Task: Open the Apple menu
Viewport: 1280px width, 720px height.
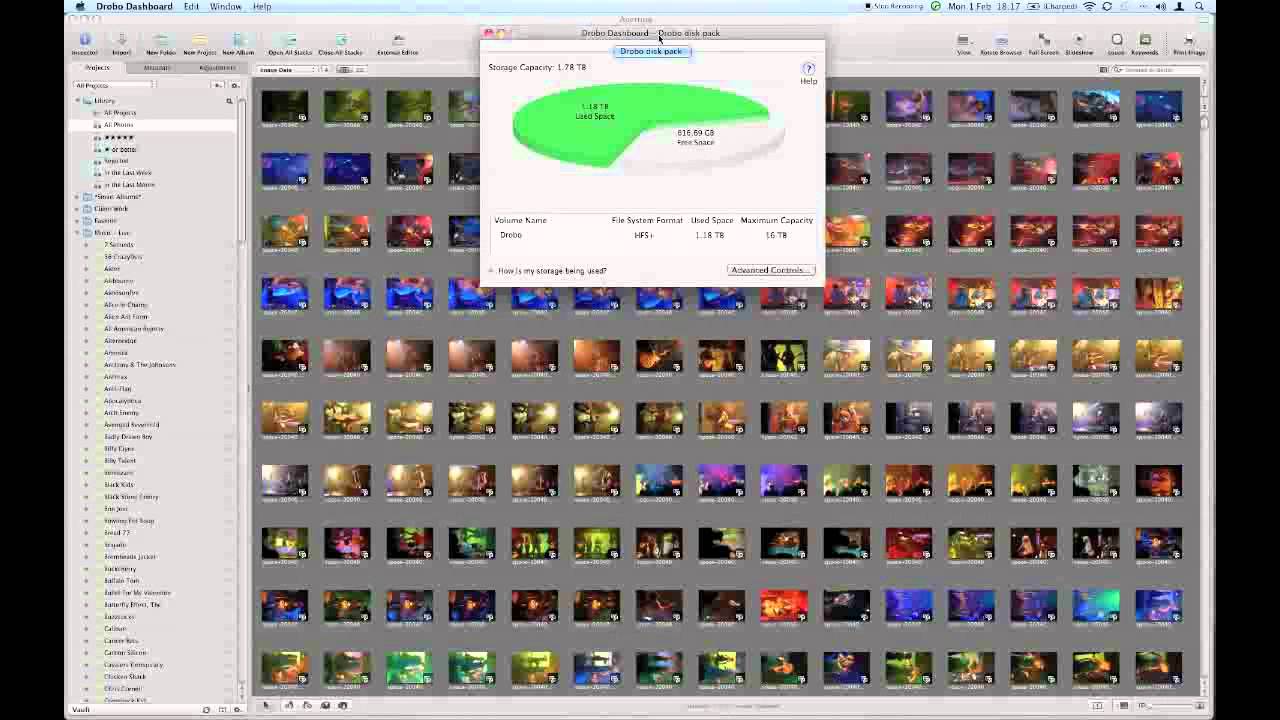Action: 80,6
